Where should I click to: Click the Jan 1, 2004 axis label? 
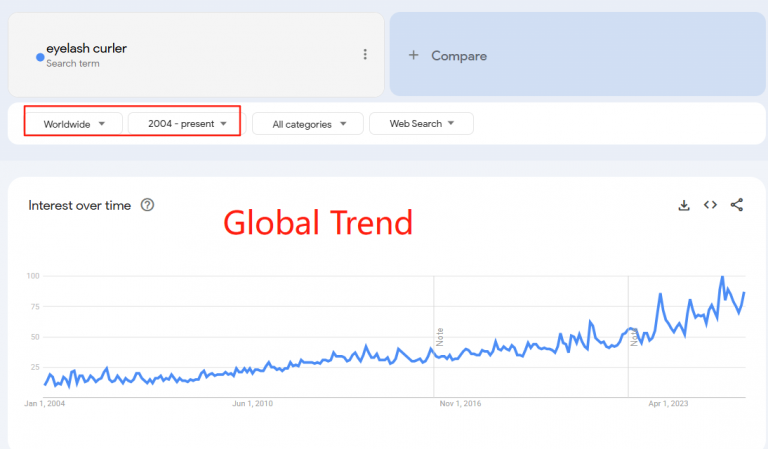pos(45,403)
